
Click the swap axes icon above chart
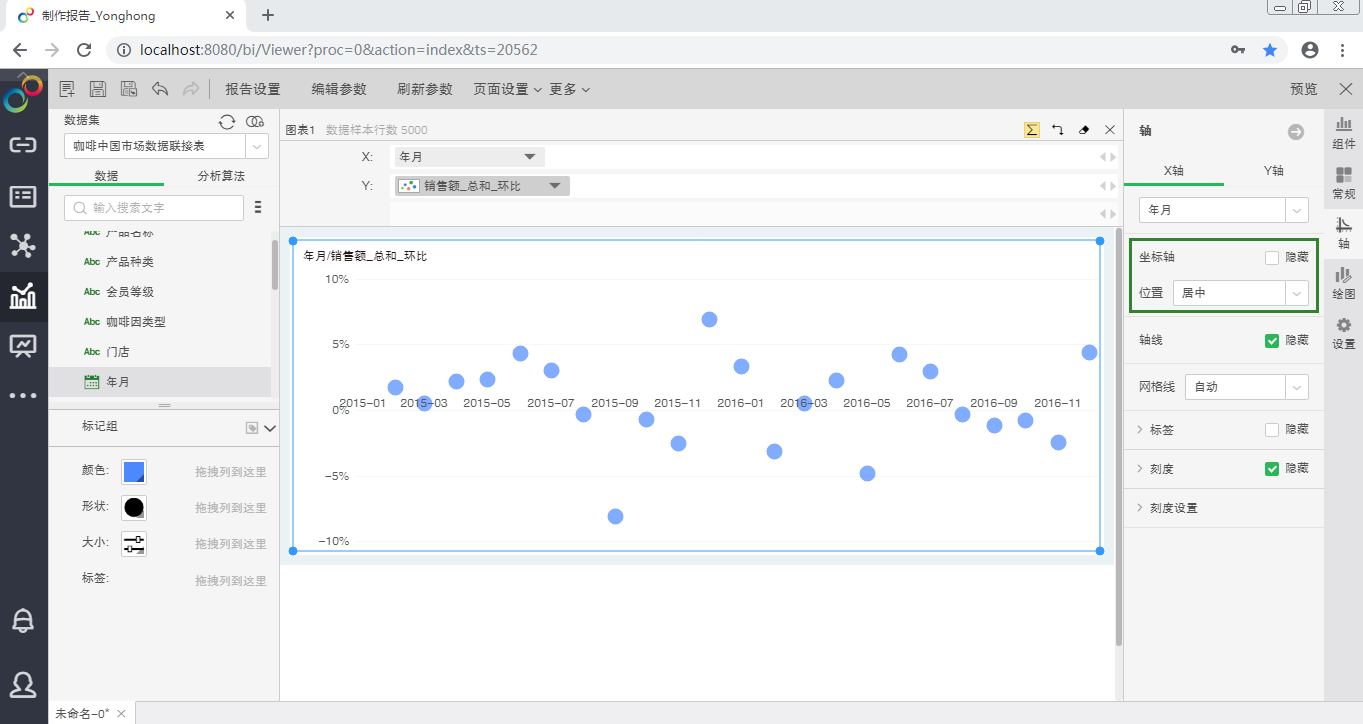(1057, 130)
